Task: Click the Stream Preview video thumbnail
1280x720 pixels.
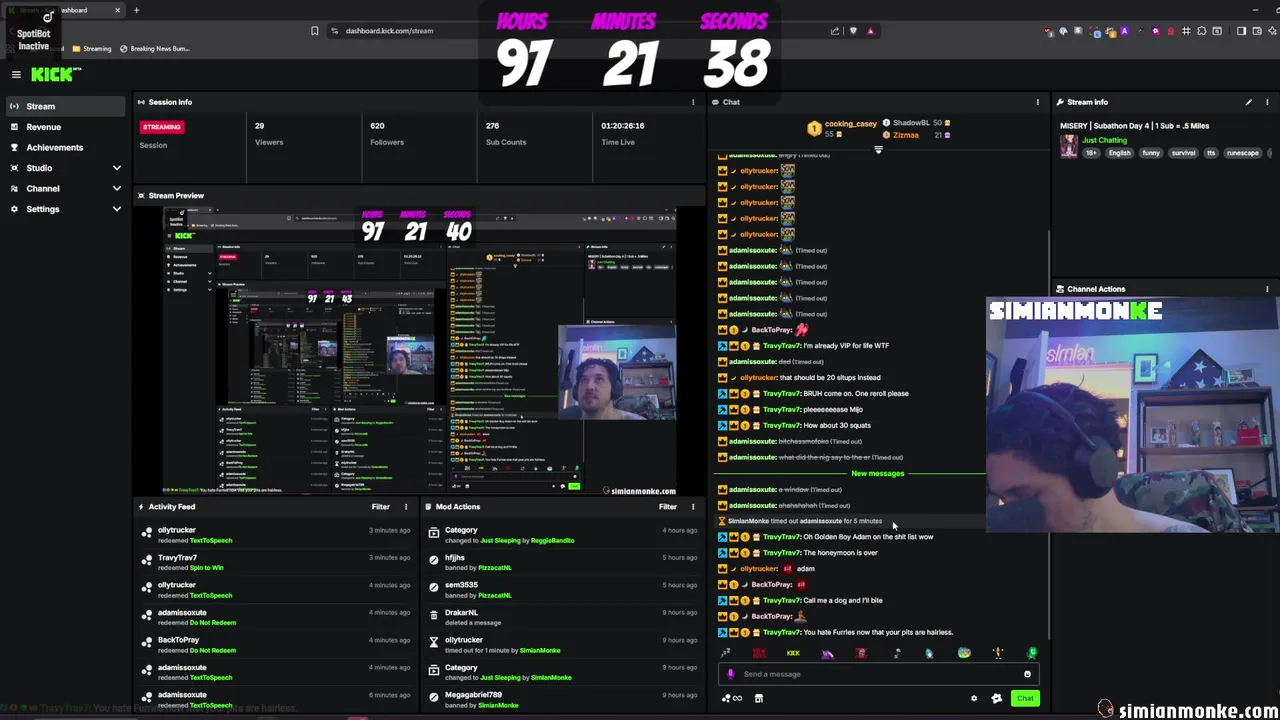Action: tap(420, 351)
